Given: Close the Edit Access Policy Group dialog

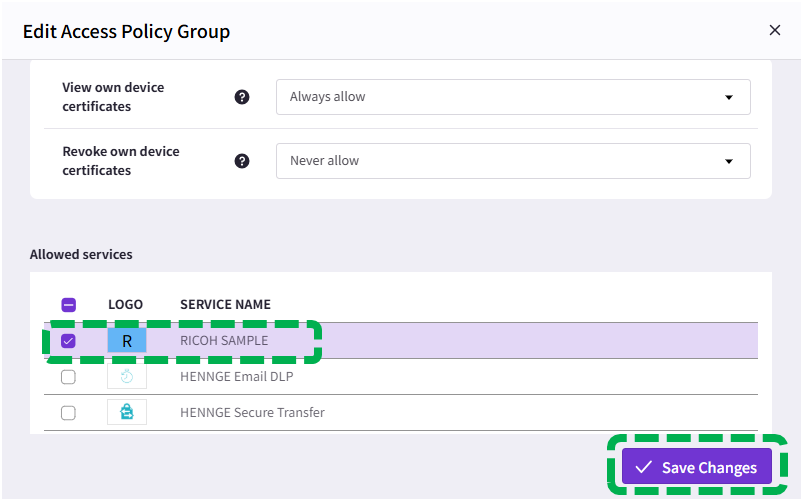Looking at the screenshot, I should coord(774,31).
